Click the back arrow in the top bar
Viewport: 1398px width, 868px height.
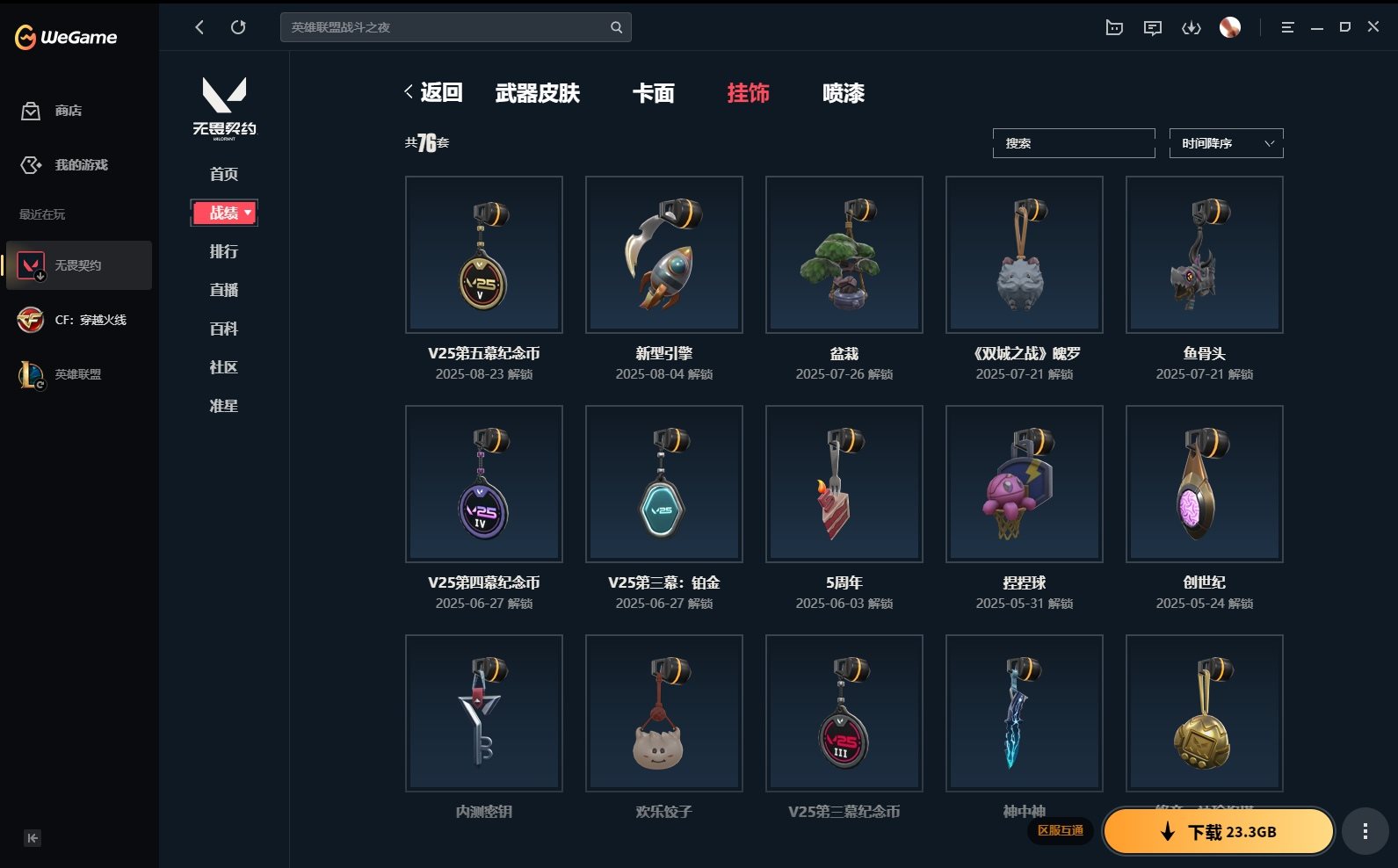pos(199,27)
